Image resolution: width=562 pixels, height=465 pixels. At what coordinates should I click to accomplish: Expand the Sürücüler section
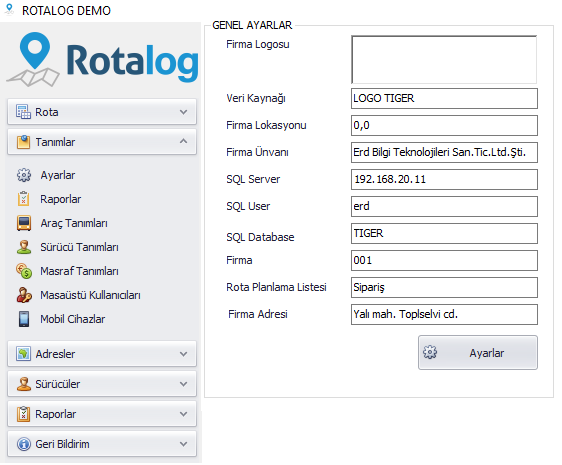pos(102,384)
